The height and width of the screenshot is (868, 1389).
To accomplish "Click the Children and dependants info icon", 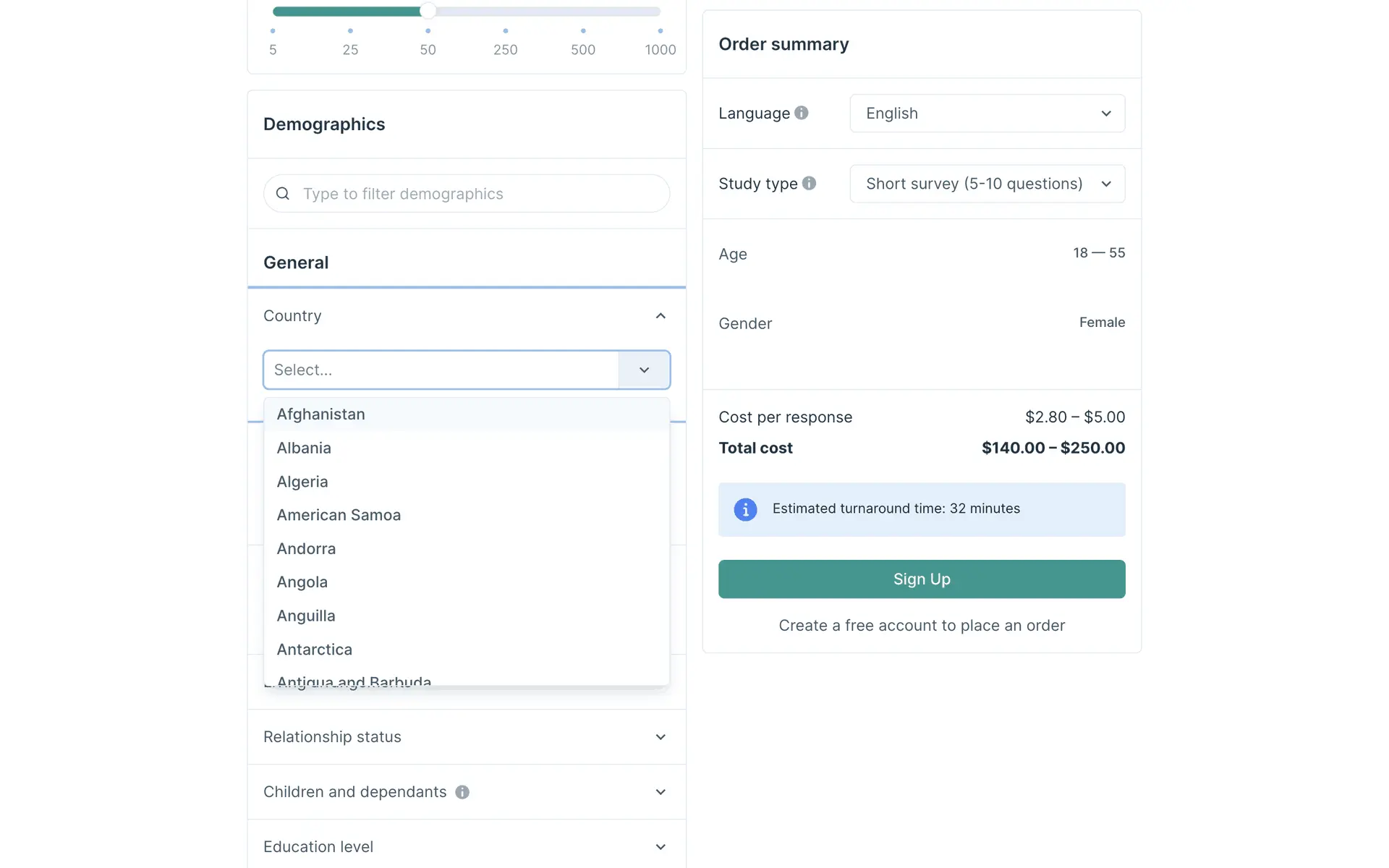I will point(462,792).
